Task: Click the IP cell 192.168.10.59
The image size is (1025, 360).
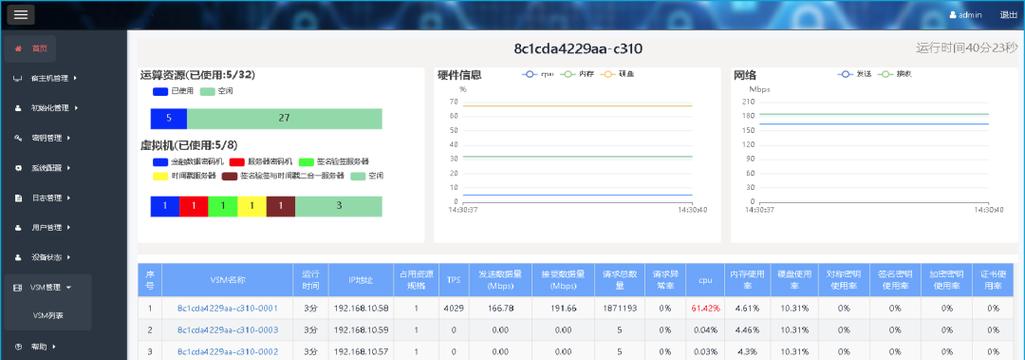Action: (x=361, y=330)
